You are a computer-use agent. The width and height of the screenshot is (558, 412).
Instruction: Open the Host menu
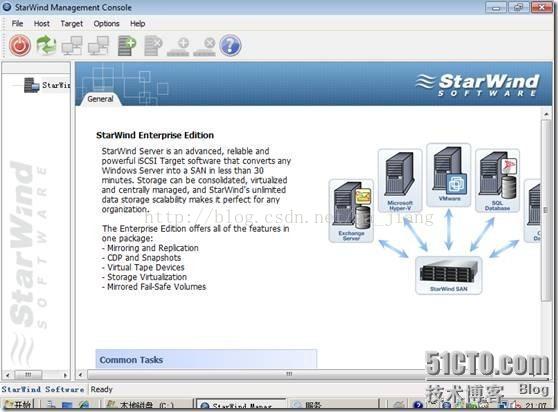click(42, 23)
